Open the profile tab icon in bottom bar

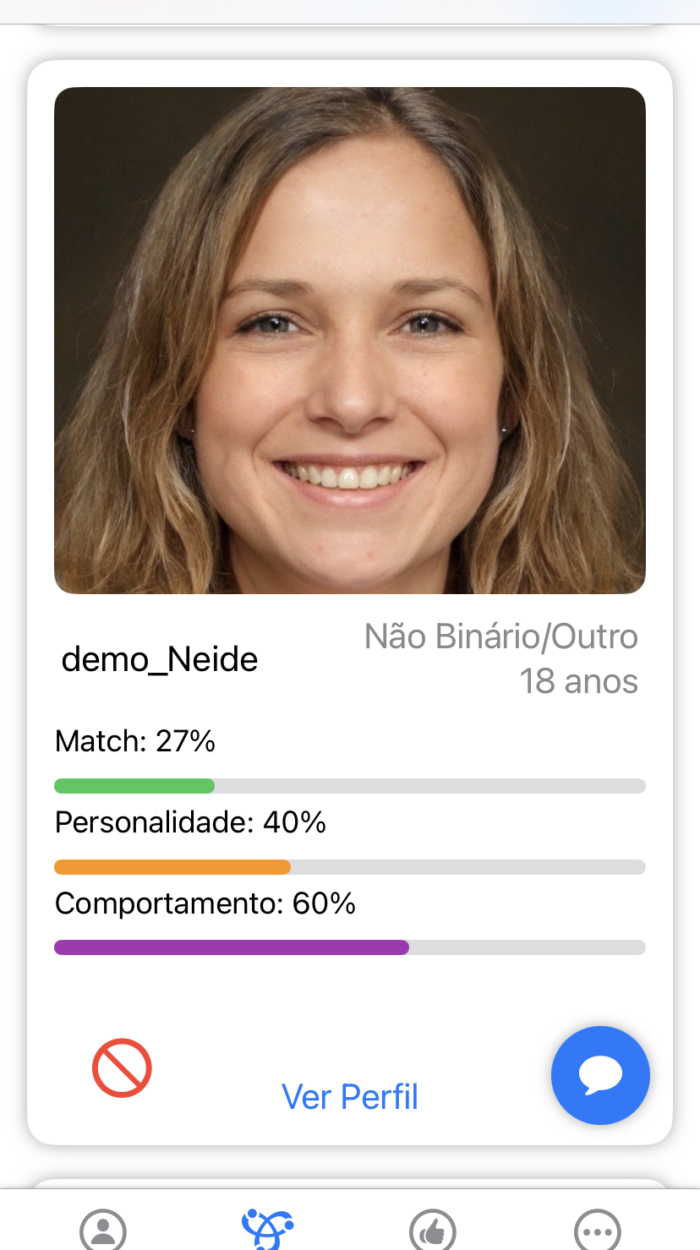[103, 1230]
